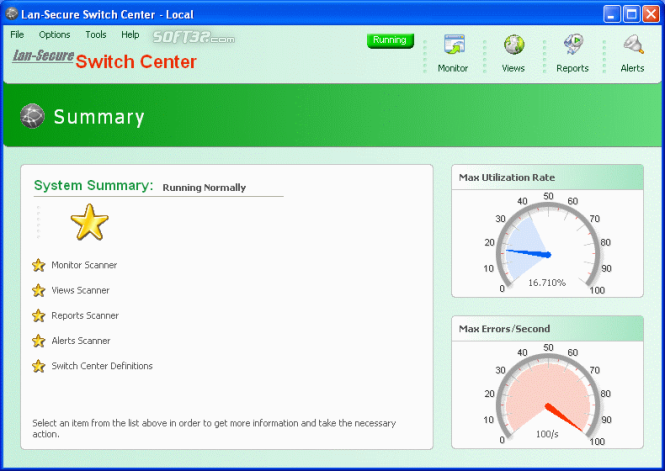
Task: Open the Monitor toolbar icon
Action: click(x=454, y=45)
